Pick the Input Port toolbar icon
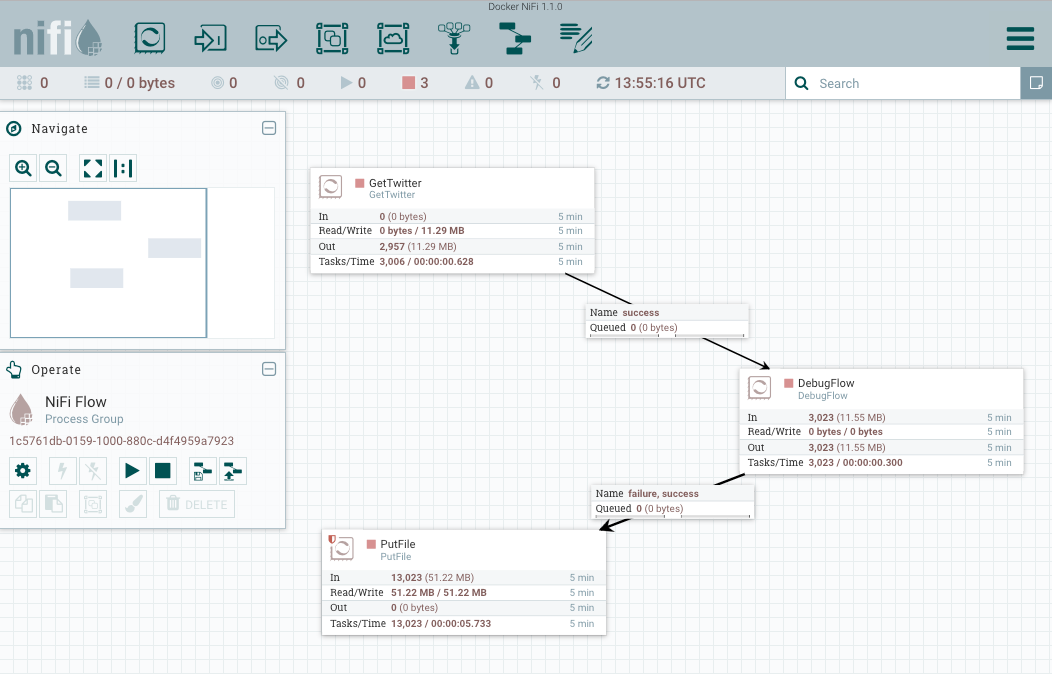 point(210,38)
